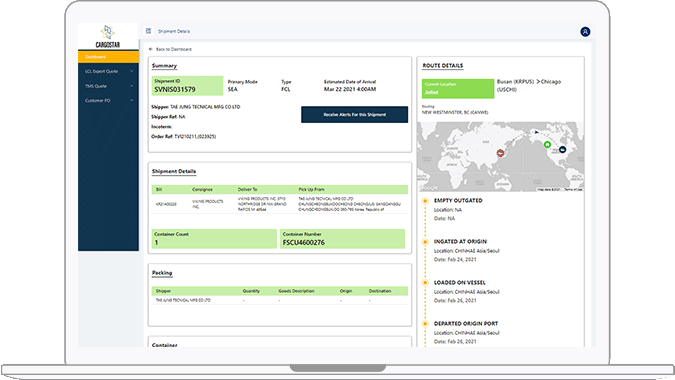Click the Ingated at Origin timeline dot
The width and height of the screenshot is (675, 380).
point(425,242)
